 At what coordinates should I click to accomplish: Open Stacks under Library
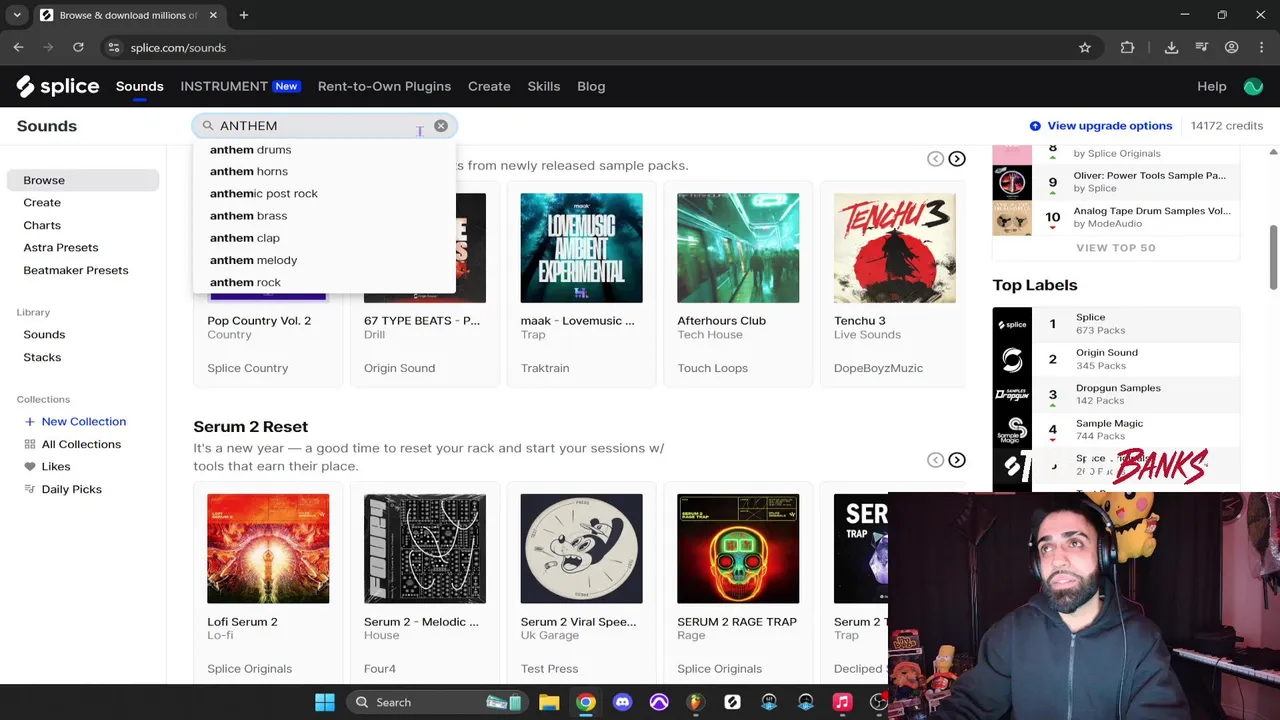coord(42,357)
